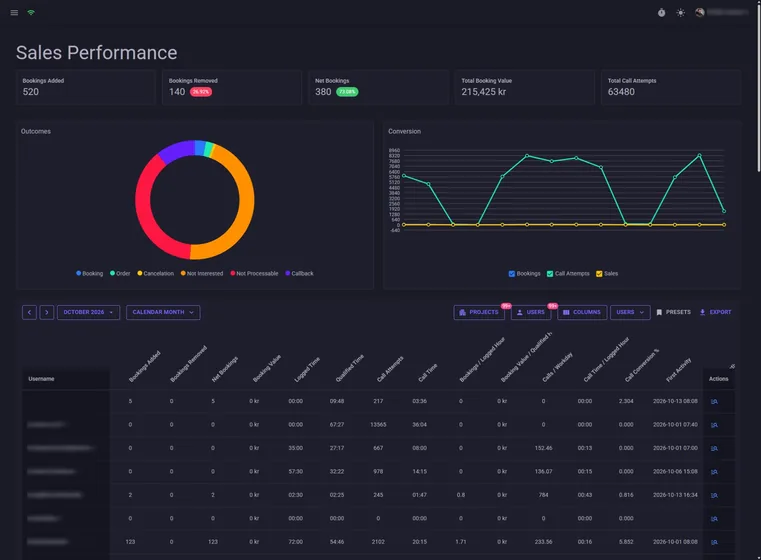Click the purple Callback donut segment
Image resolution: width=761 pixels, height=560 pixels.
tap(175, 151)
